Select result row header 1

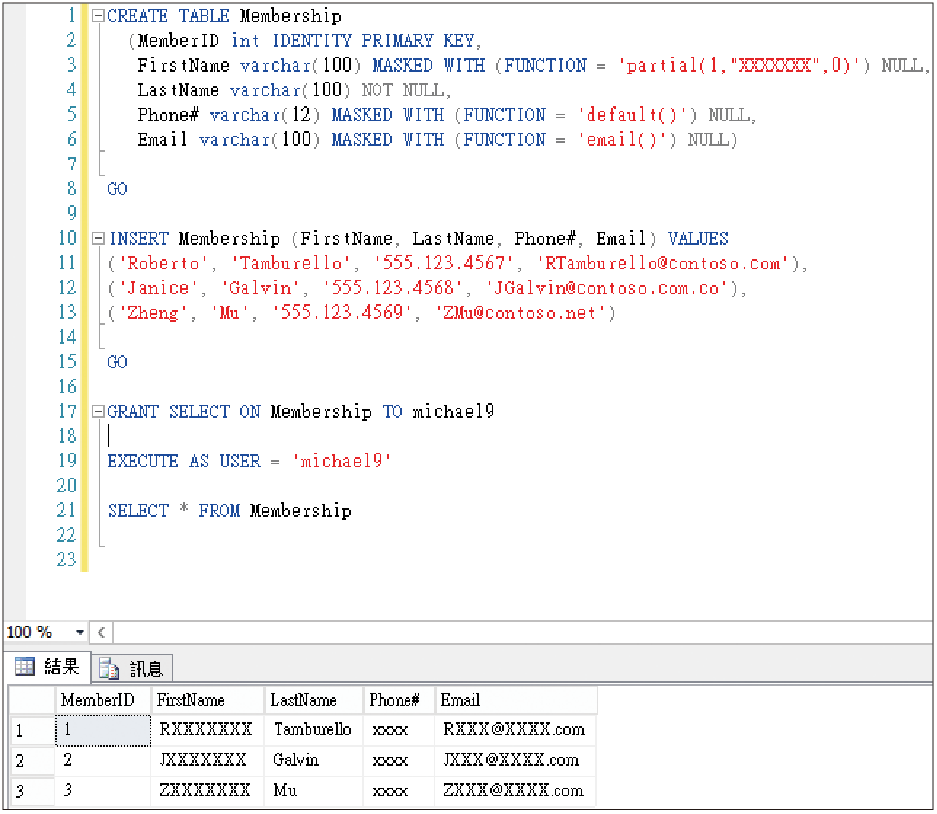(x=32, y=730)
